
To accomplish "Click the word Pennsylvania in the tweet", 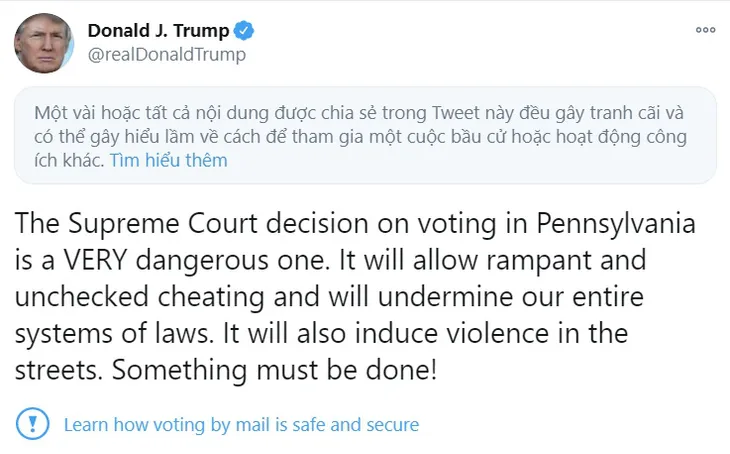I will (x=615, y=224).
